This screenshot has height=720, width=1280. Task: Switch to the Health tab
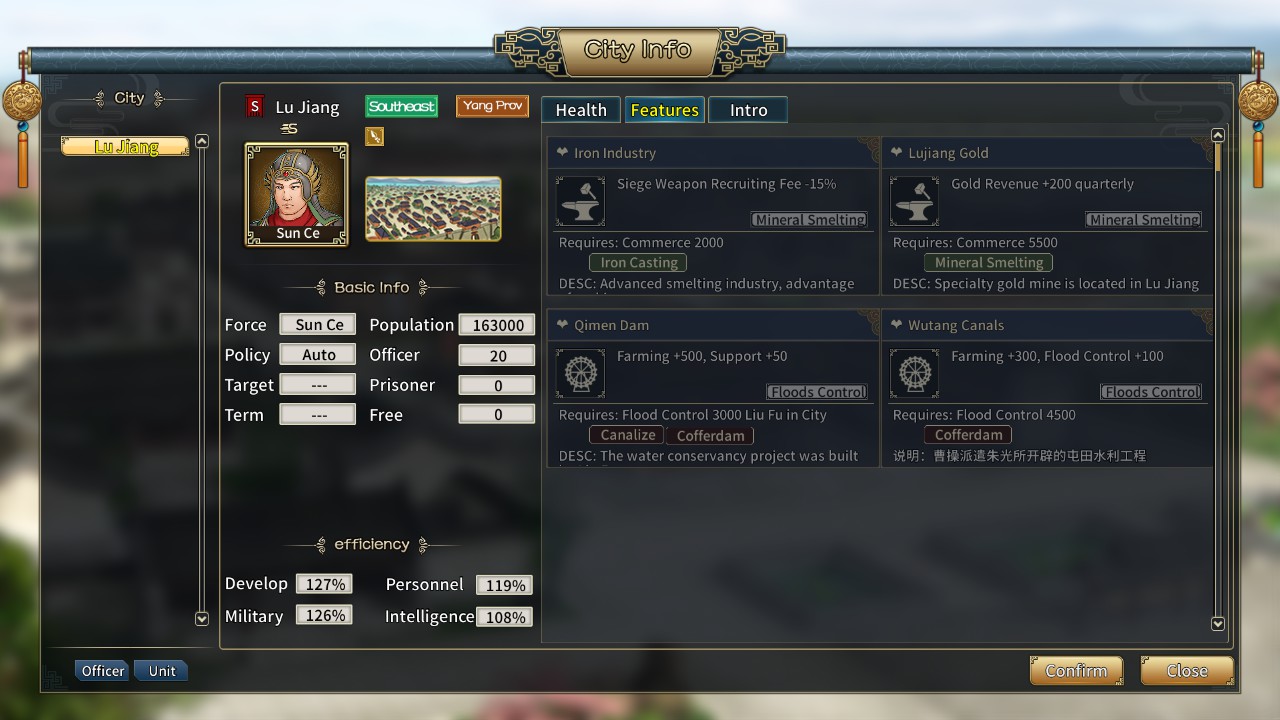[581, 110]
